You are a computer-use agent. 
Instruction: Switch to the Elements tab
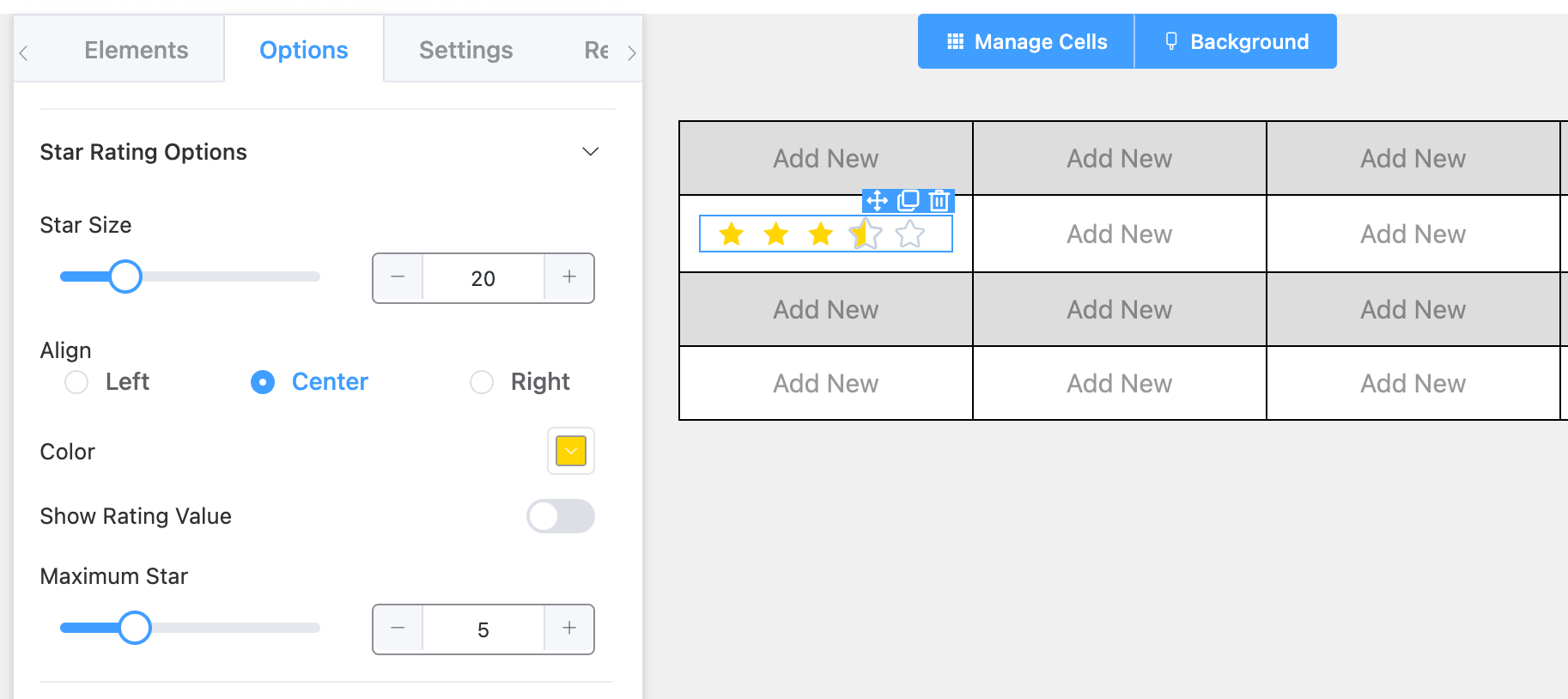[136, 50]
